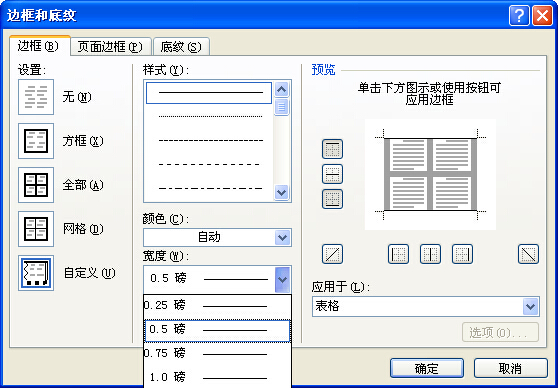Viewport: 558px width, 388px height.
Task: Select the 自定义 (Custom) border setting icon
Action: click(x=36, y=273)
